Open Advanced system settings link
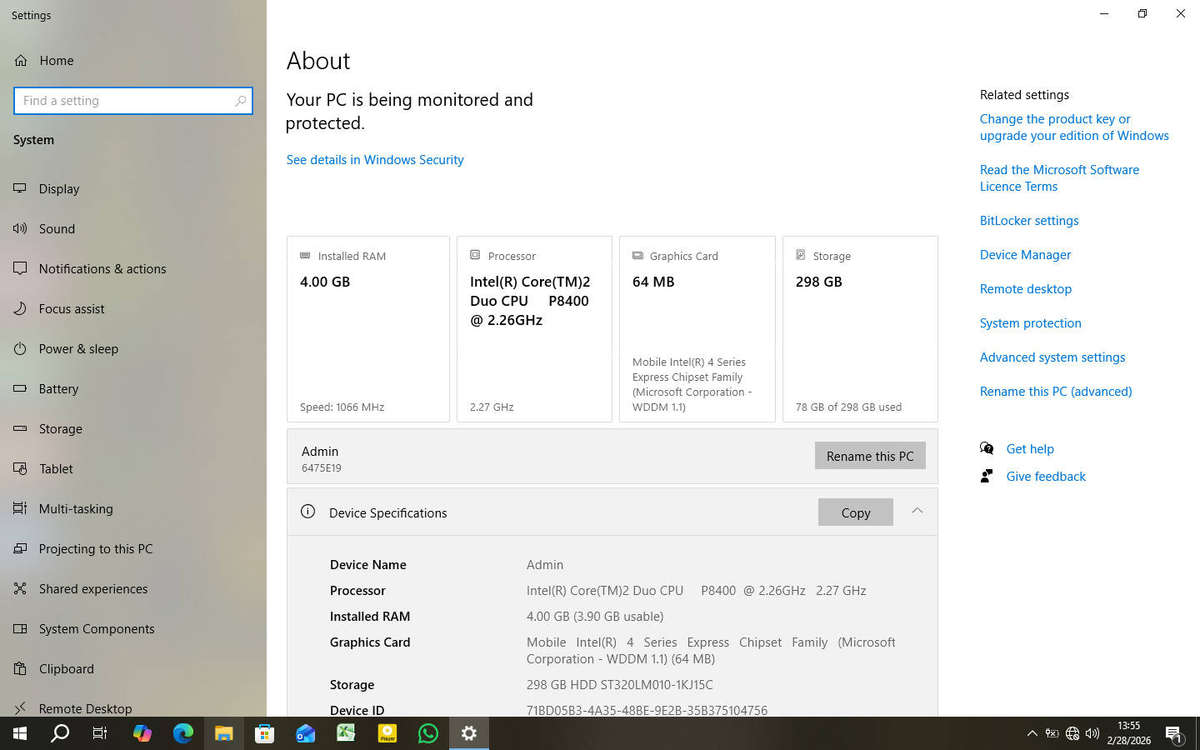1200x750 pixels. [x=1052, y=357]
